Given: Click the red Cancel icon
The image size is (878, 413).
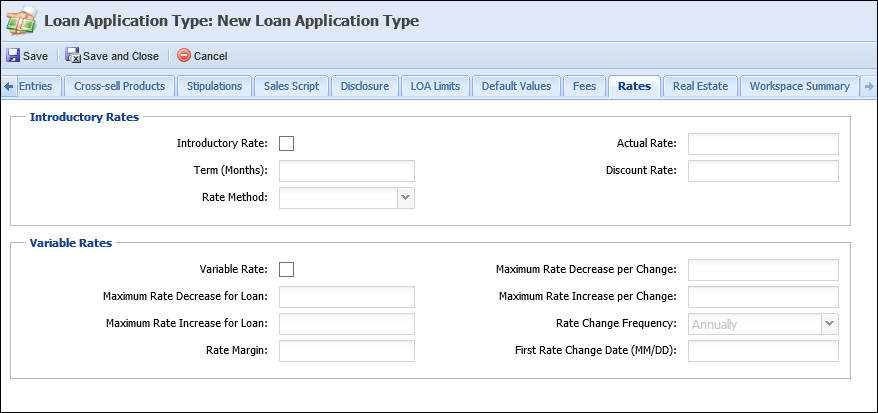Looking at the screenshot, I should tap(184, 55).
